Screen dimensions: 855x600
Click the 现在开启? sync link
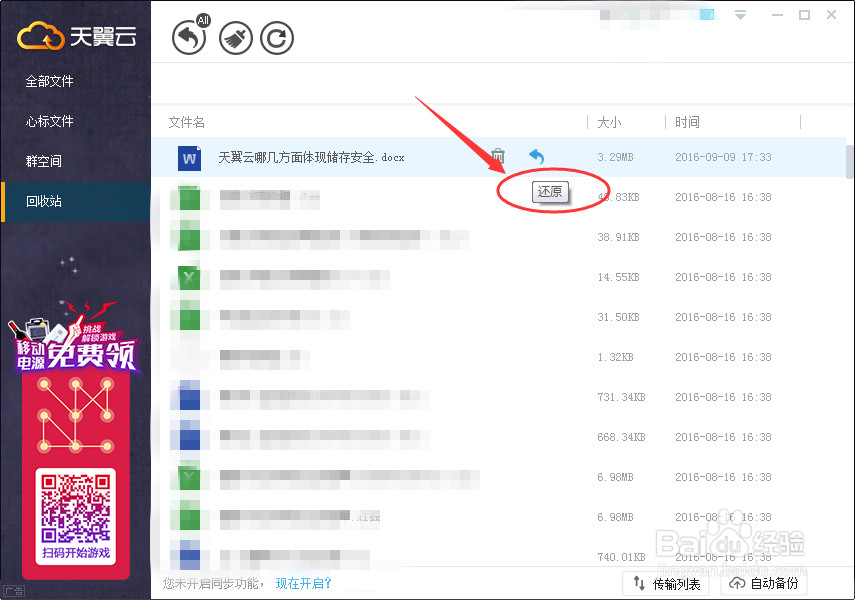tap(303, 583)
